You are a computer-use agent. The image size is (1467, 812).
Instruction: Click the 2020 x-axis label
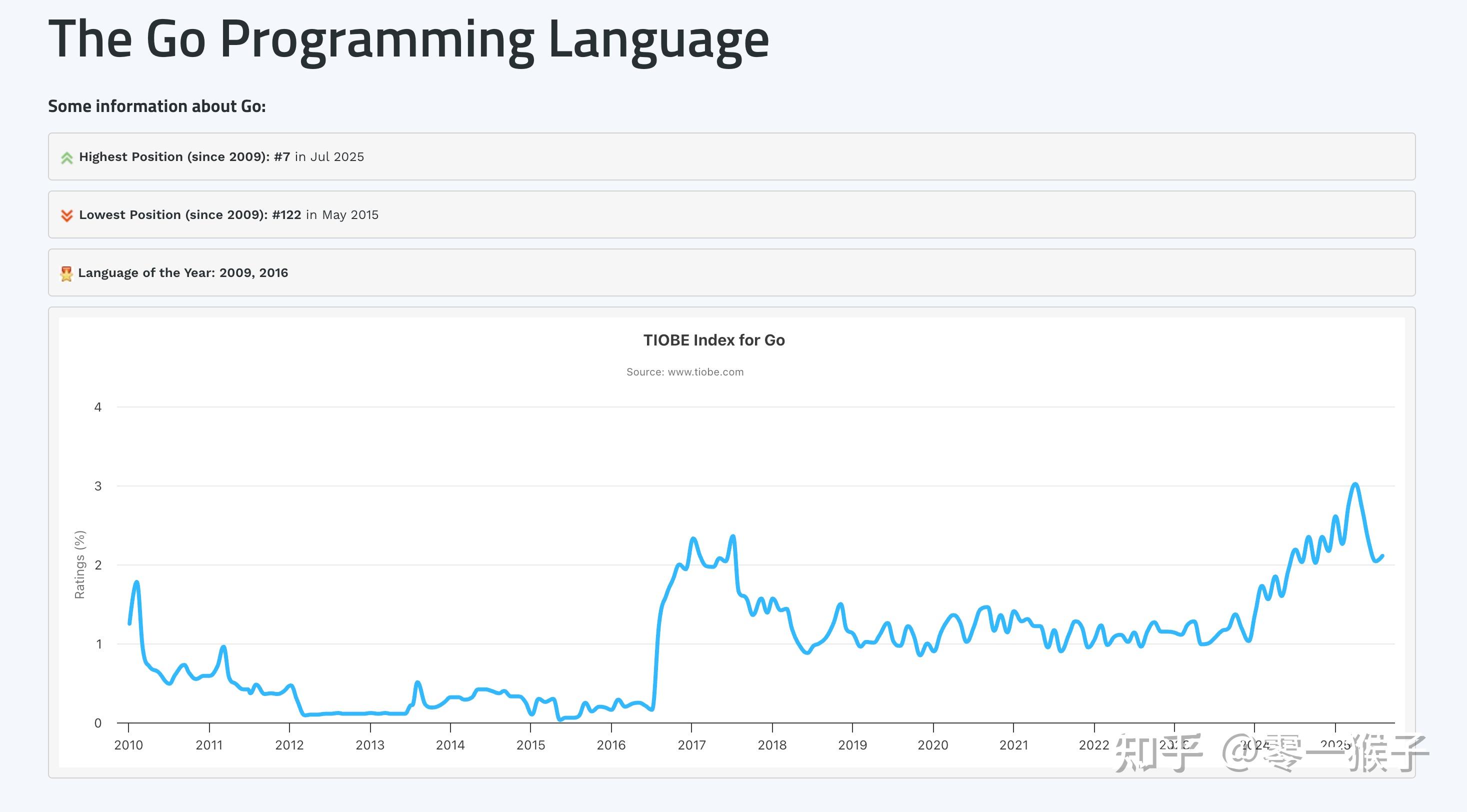coord(933,745)
